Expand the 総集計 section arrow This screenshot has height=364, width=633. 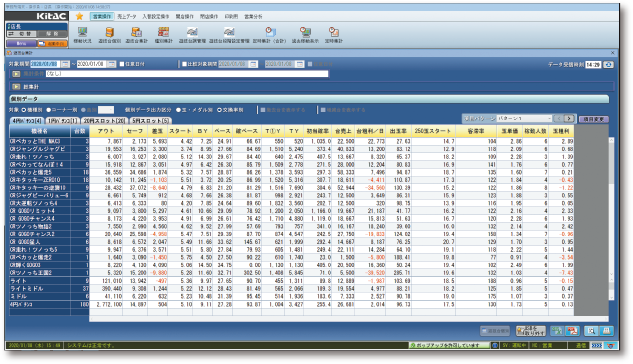pyautogui.click(x=16, y=87)
